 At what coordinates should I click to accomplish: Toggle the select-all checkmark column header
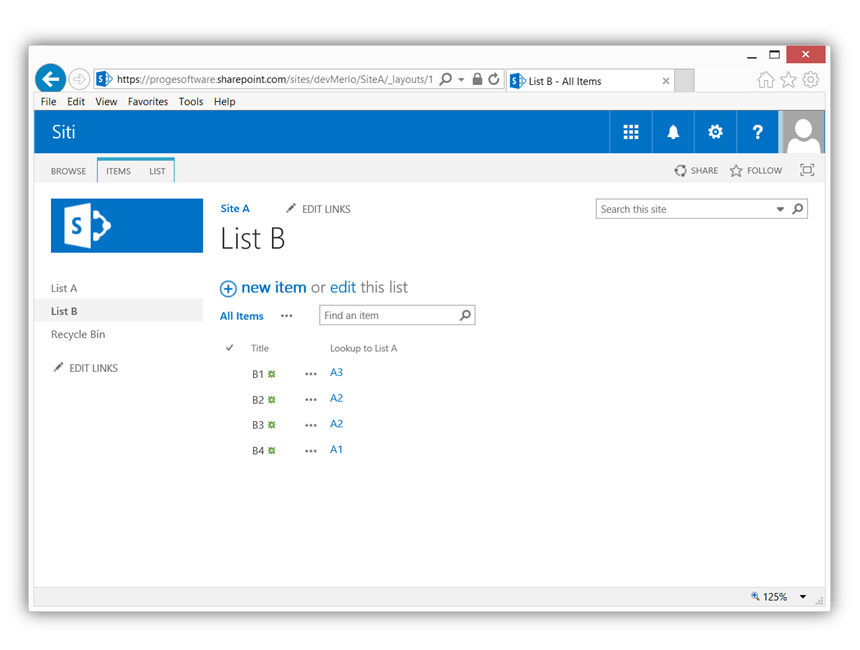[229, 348]
